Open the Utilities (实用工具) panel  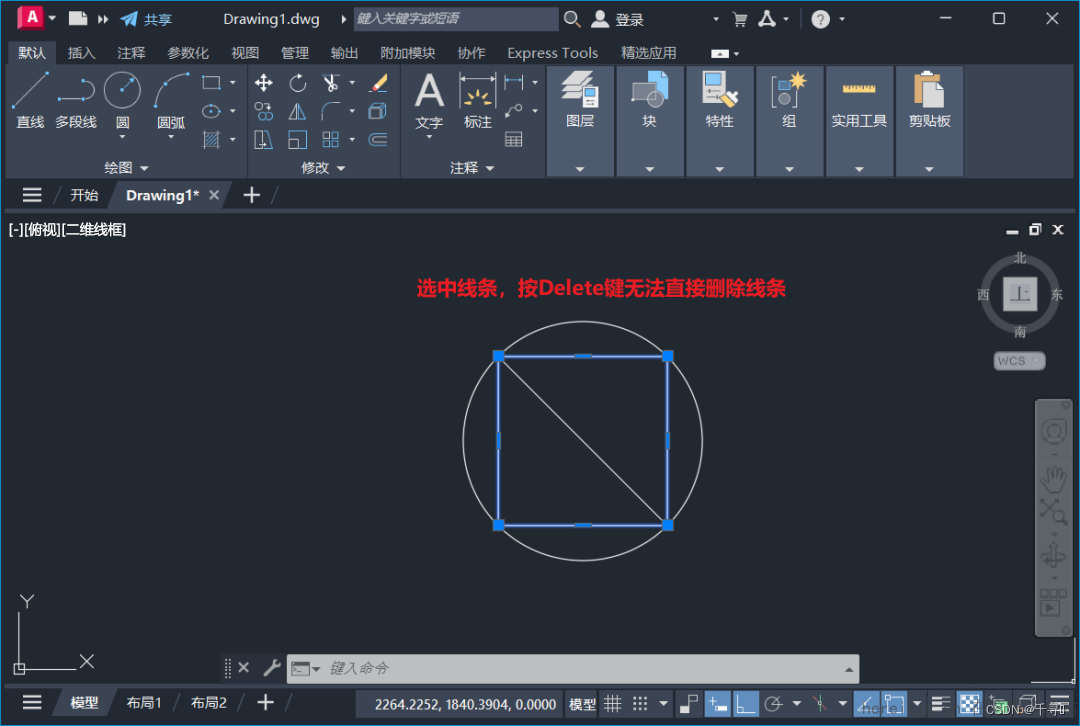point(859,121)
